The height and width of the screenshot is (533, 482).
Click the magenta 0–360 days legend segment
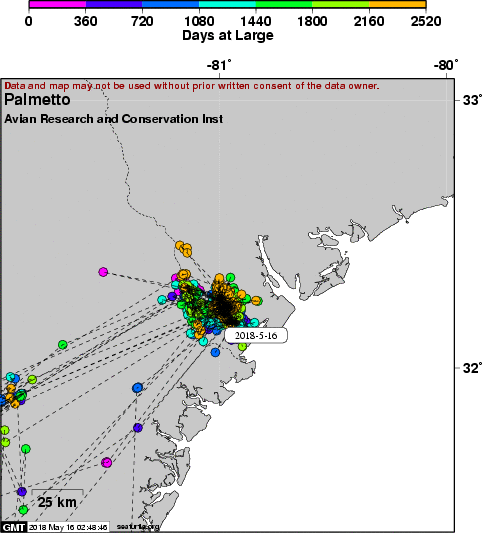57,4
